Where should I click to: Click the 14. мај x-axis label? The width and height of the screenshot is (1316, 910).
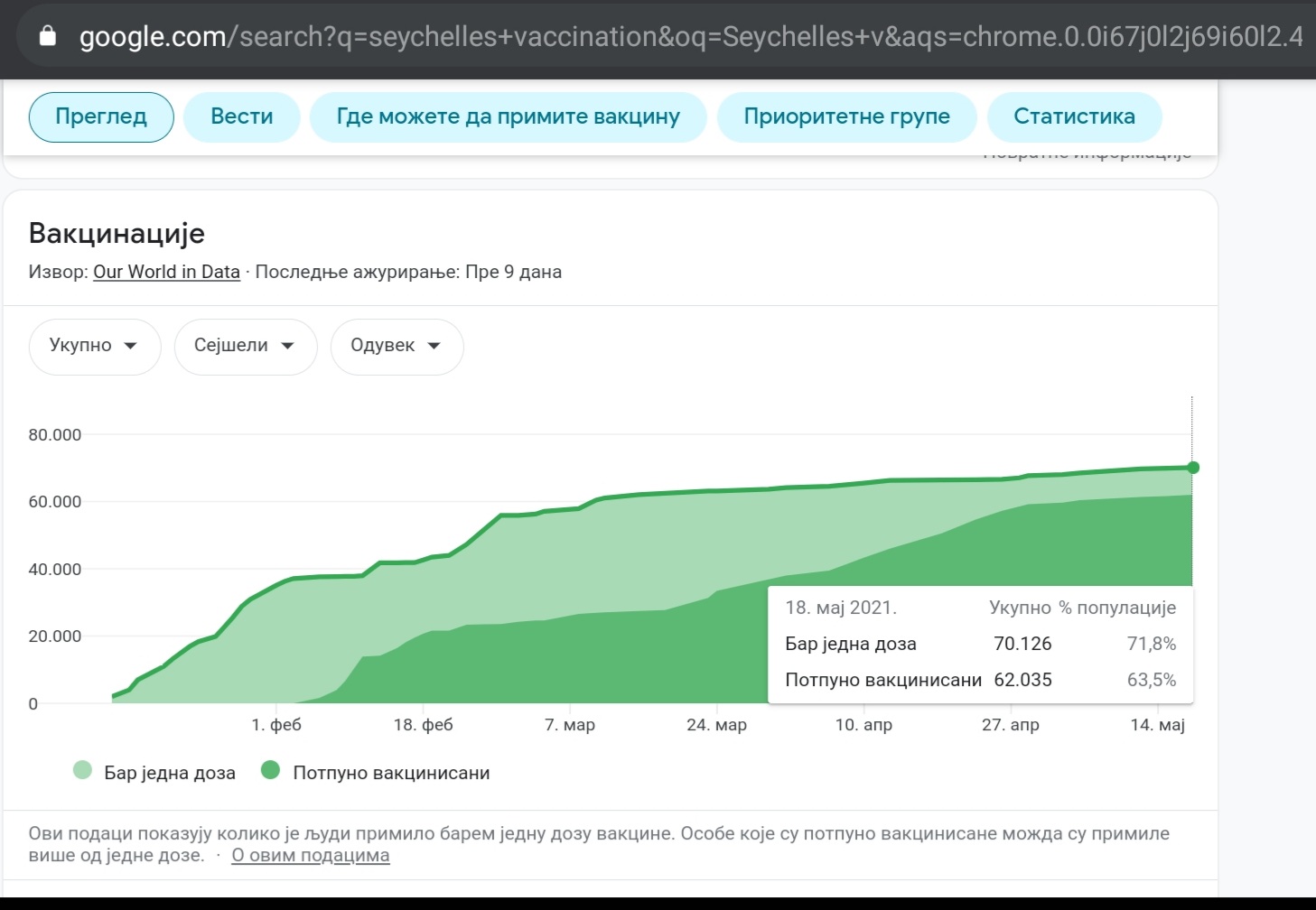pos(1157,725)
